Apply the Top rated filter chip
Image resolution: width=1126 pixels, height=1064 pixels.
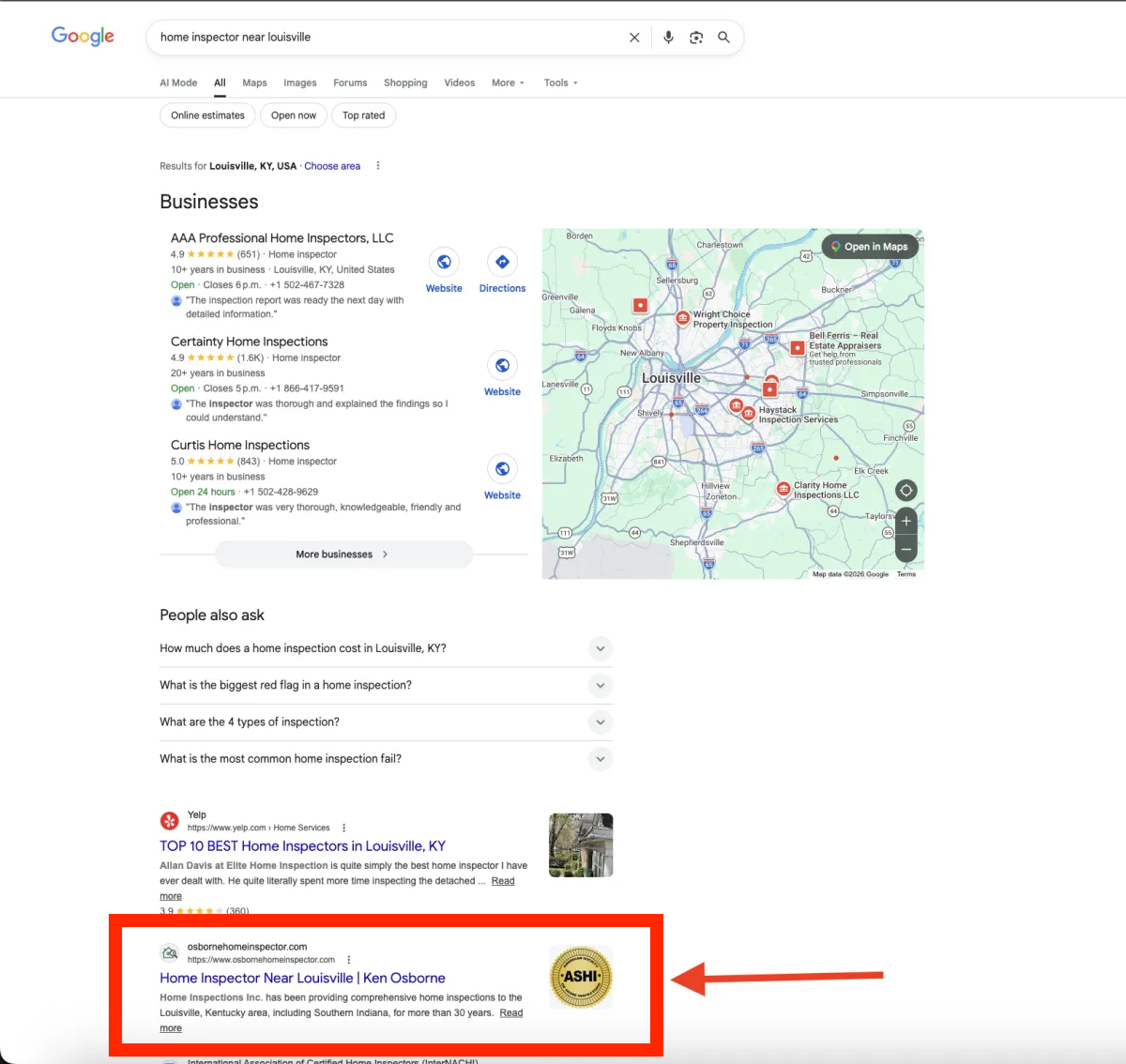pos(363,115)
